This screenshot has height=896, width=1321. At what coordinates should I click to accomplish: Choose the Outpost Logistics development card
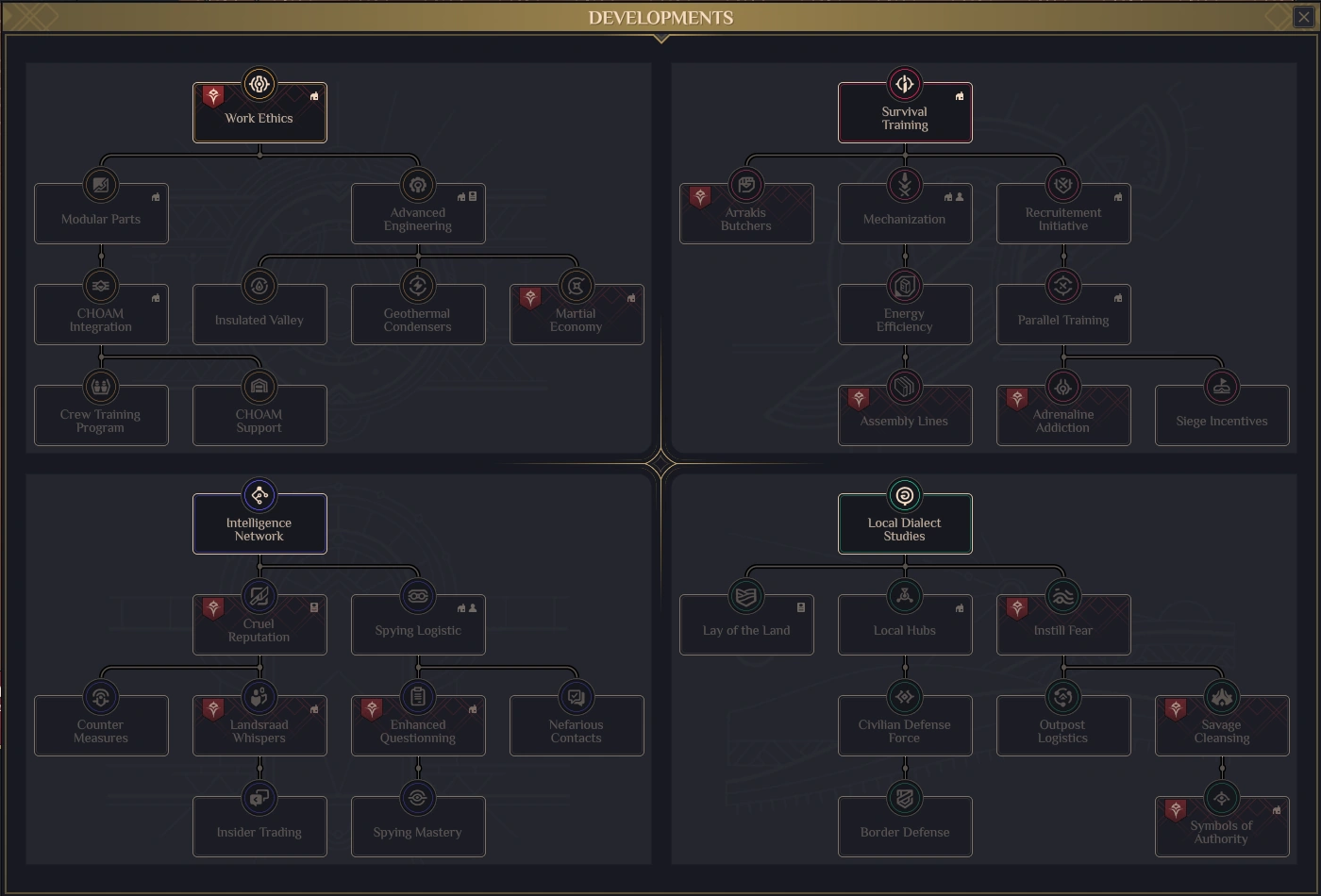(1063, 725)
